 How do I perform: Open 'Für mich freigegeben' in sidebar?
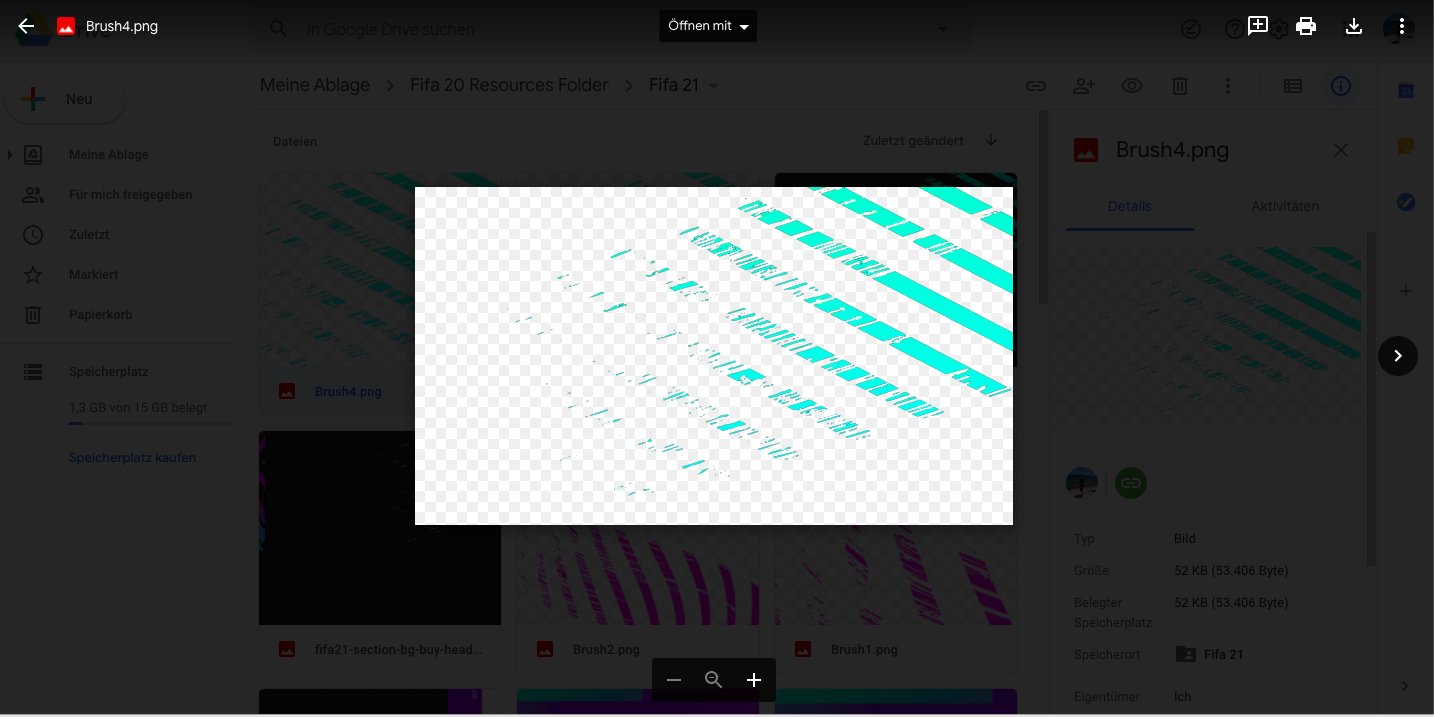coord(130,195)
